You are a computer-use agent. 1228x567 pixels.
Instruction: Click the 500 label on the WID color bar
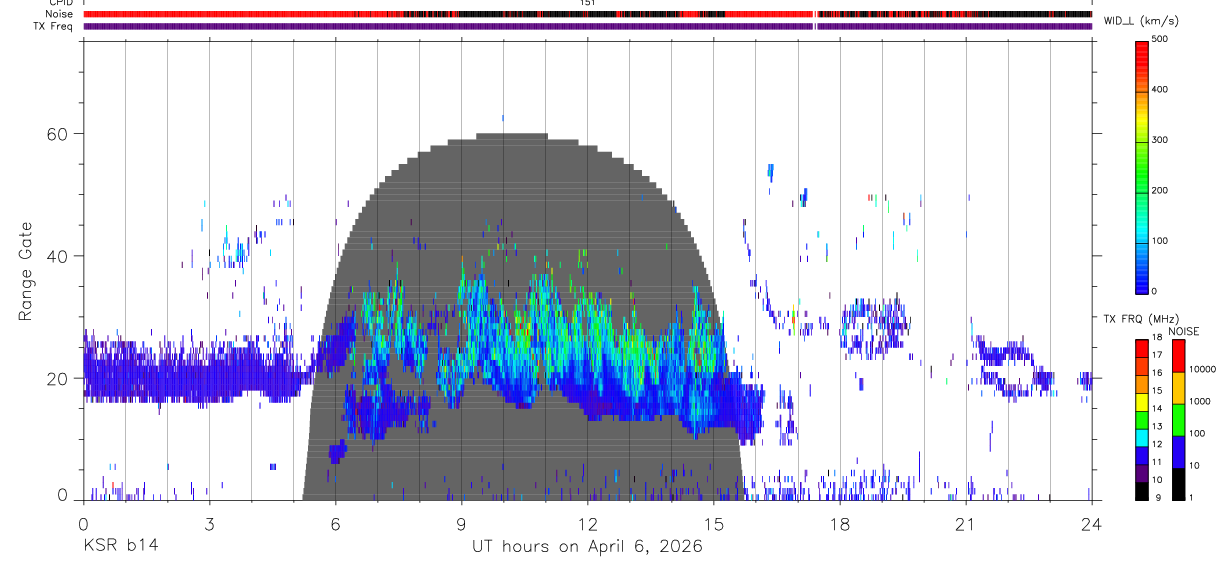[1160, 40]
